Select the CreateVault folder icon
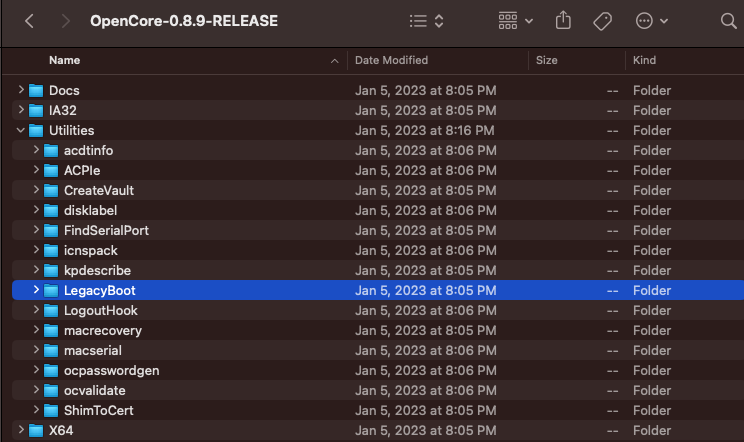The width and height of the screenshot is (744, 442). pos(51,191)
